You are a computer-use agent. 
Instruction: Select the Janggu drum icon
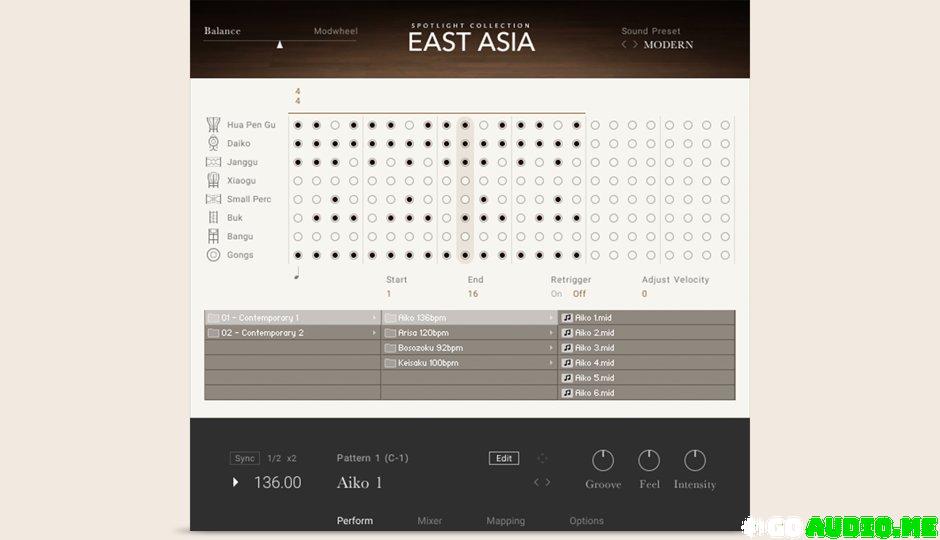pos(213,162)
